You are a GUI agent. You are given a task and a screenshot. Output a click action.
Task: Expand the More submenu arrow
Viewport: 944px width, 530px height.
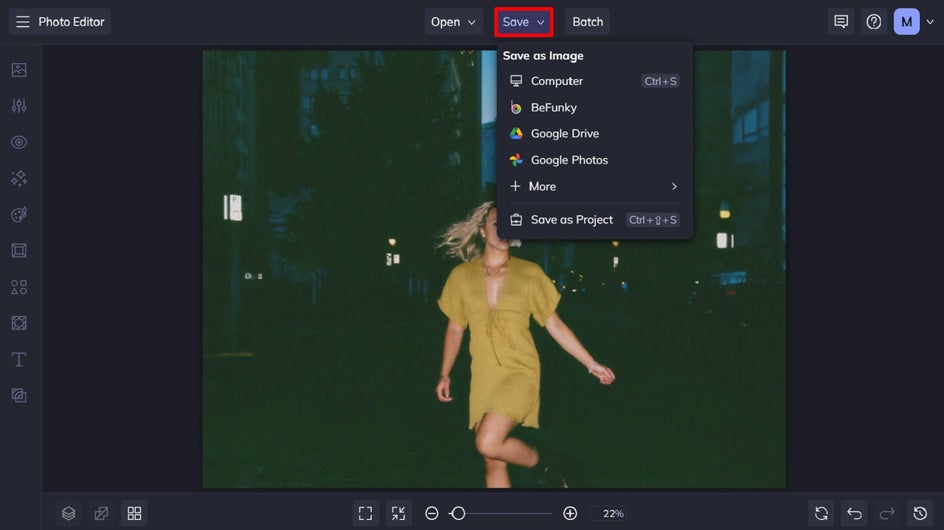pos(674,187)
